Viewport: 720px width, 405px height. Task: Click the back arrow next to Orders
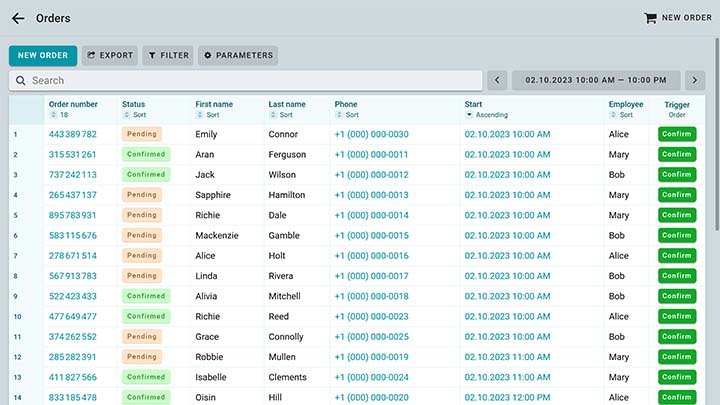click(x=18, y=18)
